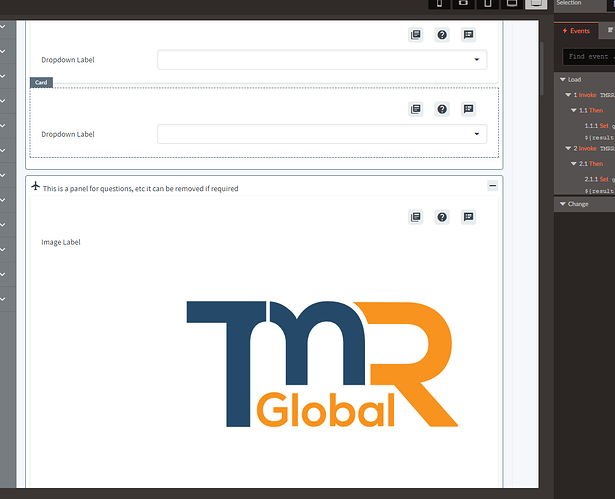The image size is (615, 499).
Task: Click the Dropdown Label text above the selected Card
Action: point(68,60)
